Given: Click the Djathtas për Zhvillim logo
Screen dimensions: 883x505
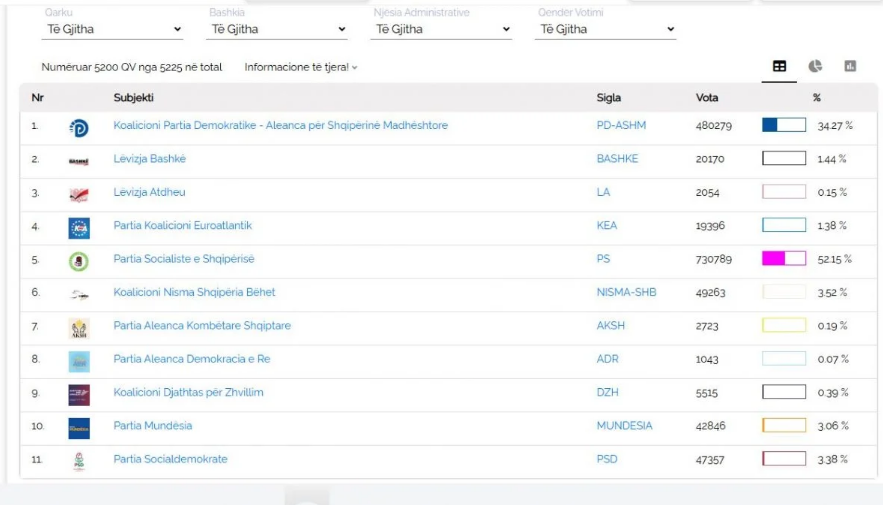Looking at the screenshot, I should [79, 395].
